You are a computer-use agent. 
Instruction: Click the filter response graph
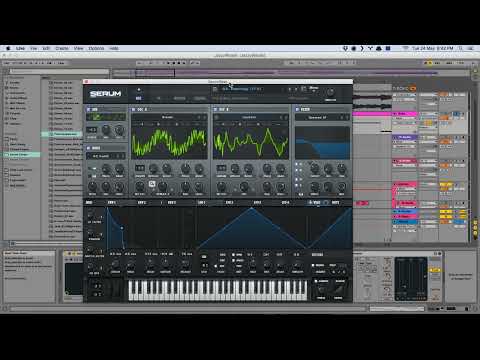click(x=323, y=143)
